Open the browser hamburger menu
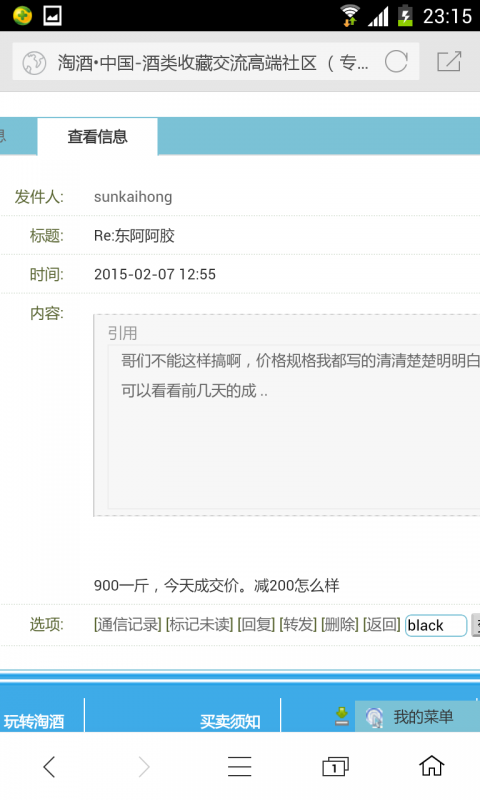 (240, 767)
